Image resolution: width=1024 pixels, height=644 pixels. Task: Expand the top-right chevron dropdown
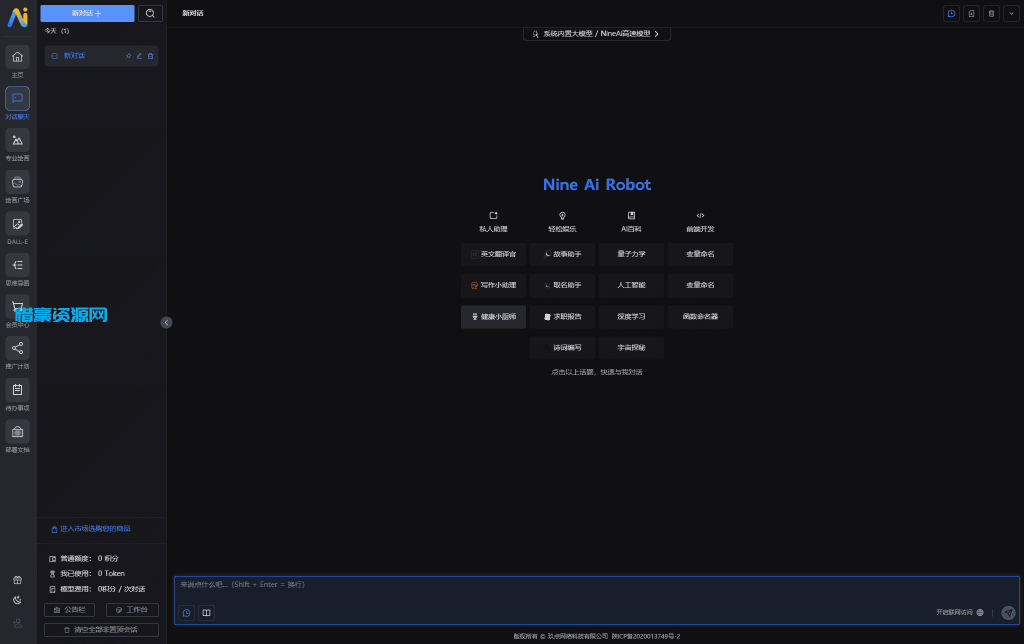tap(1010, 14)
